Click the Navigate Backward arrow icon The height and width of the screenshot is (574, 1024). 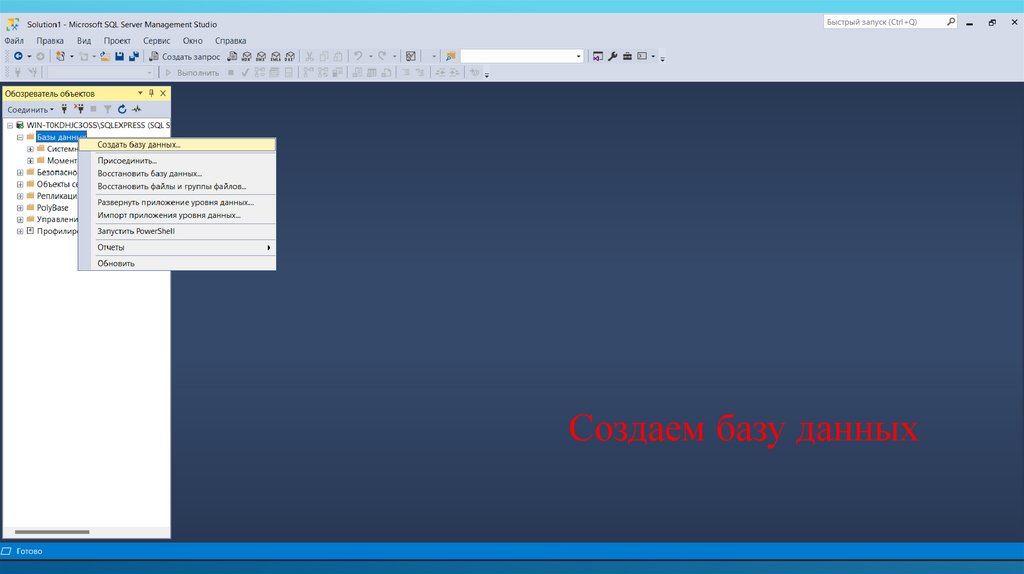coord(18,56)
